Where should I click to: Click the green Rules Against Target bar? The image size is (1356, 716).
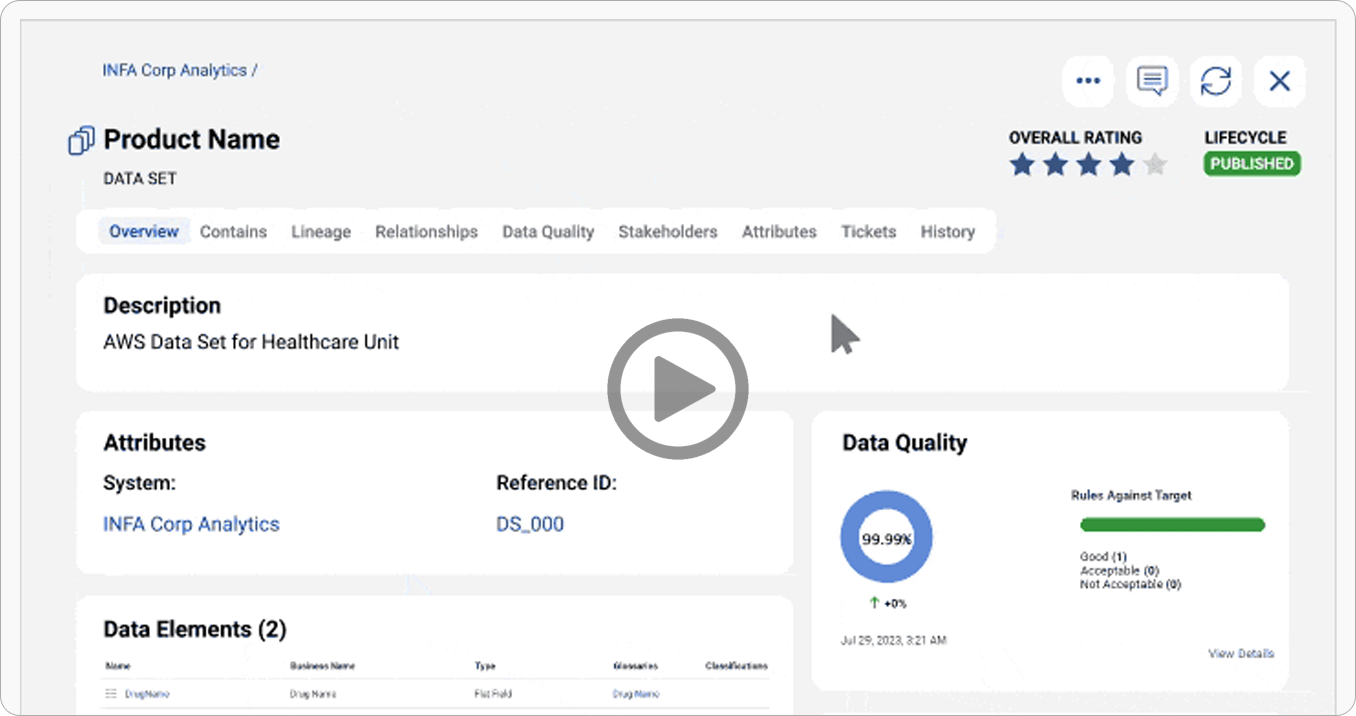[1172, 525]
